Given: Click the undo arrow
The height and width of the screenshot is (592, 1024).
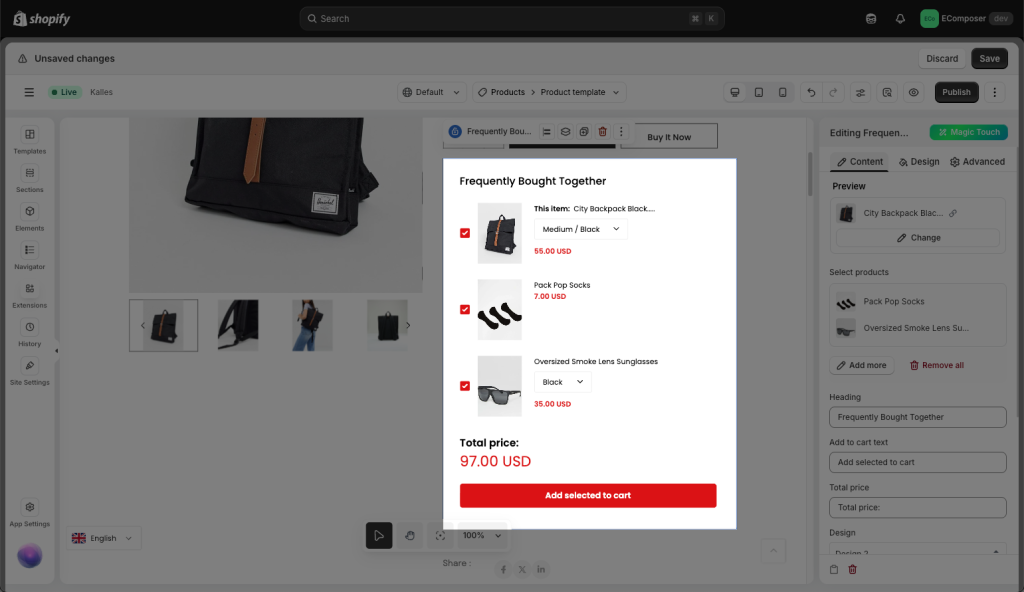Looking at the screenshot, I should tap(811, 92).
